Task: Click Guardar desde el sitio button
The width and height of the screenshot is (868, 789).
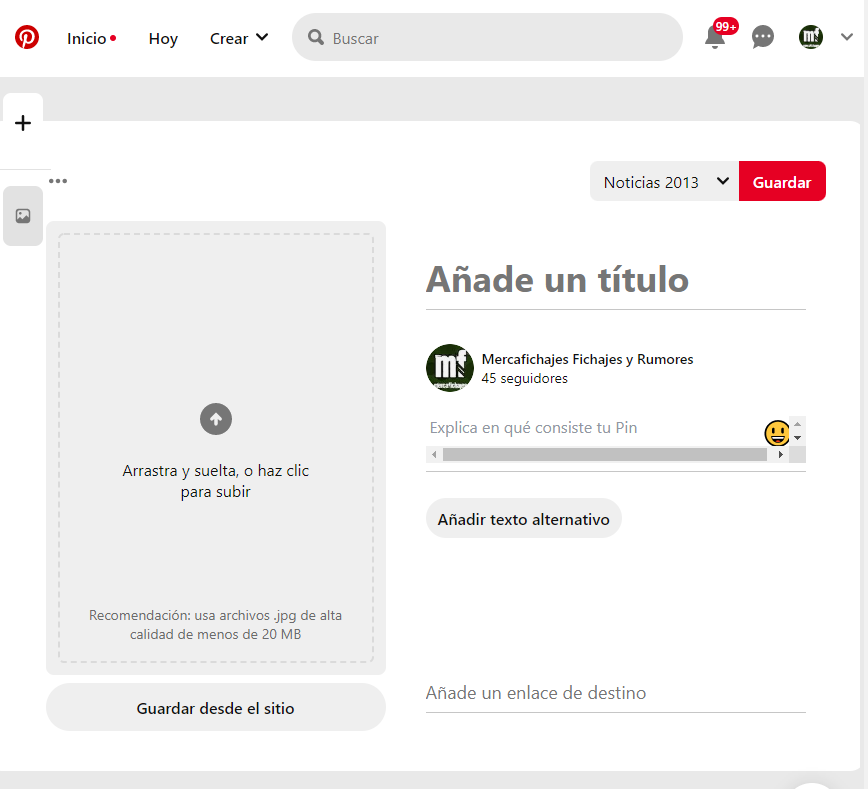Action: point(216,708)
